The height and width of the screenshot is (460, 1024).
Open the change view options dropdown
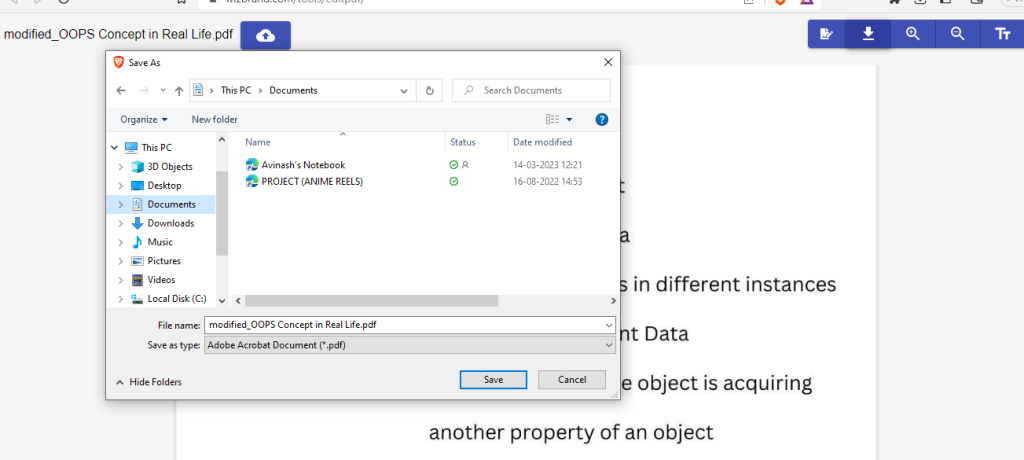(570, 119)
